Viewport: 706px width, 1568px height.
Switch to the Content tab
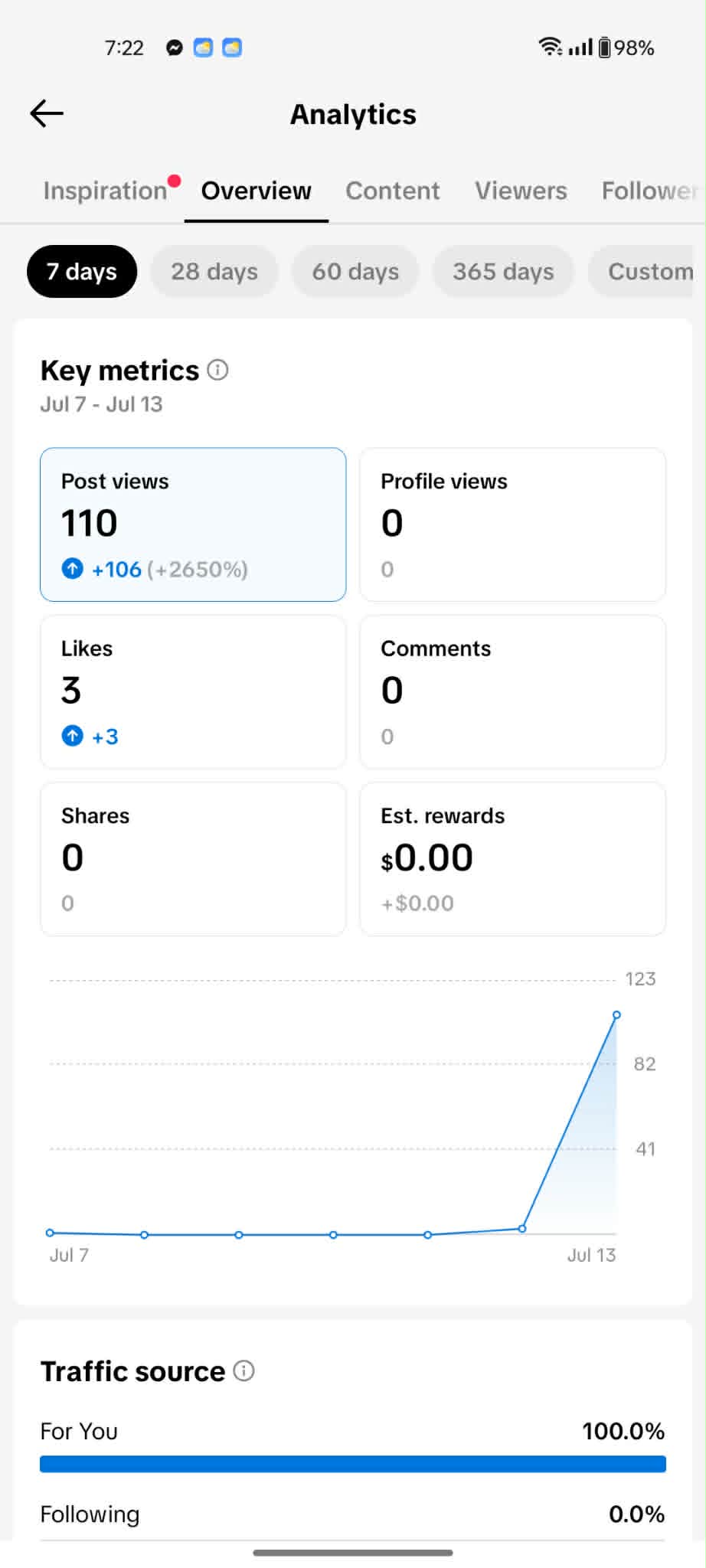click(393, 191)
